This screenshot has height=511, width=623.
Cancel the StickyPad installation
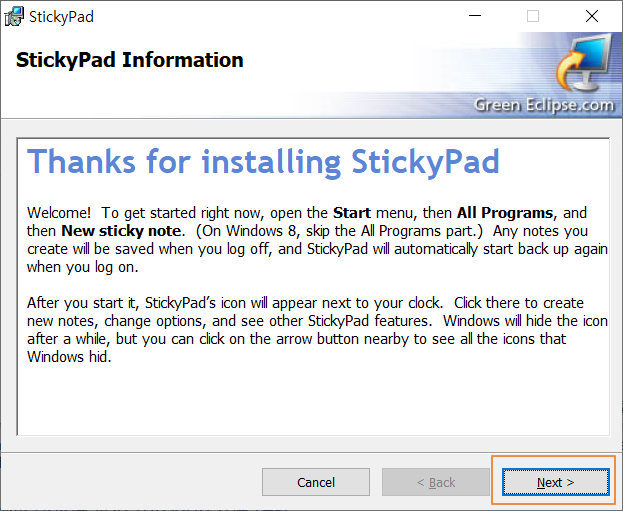pyautogui.click(x=316, y=482)
